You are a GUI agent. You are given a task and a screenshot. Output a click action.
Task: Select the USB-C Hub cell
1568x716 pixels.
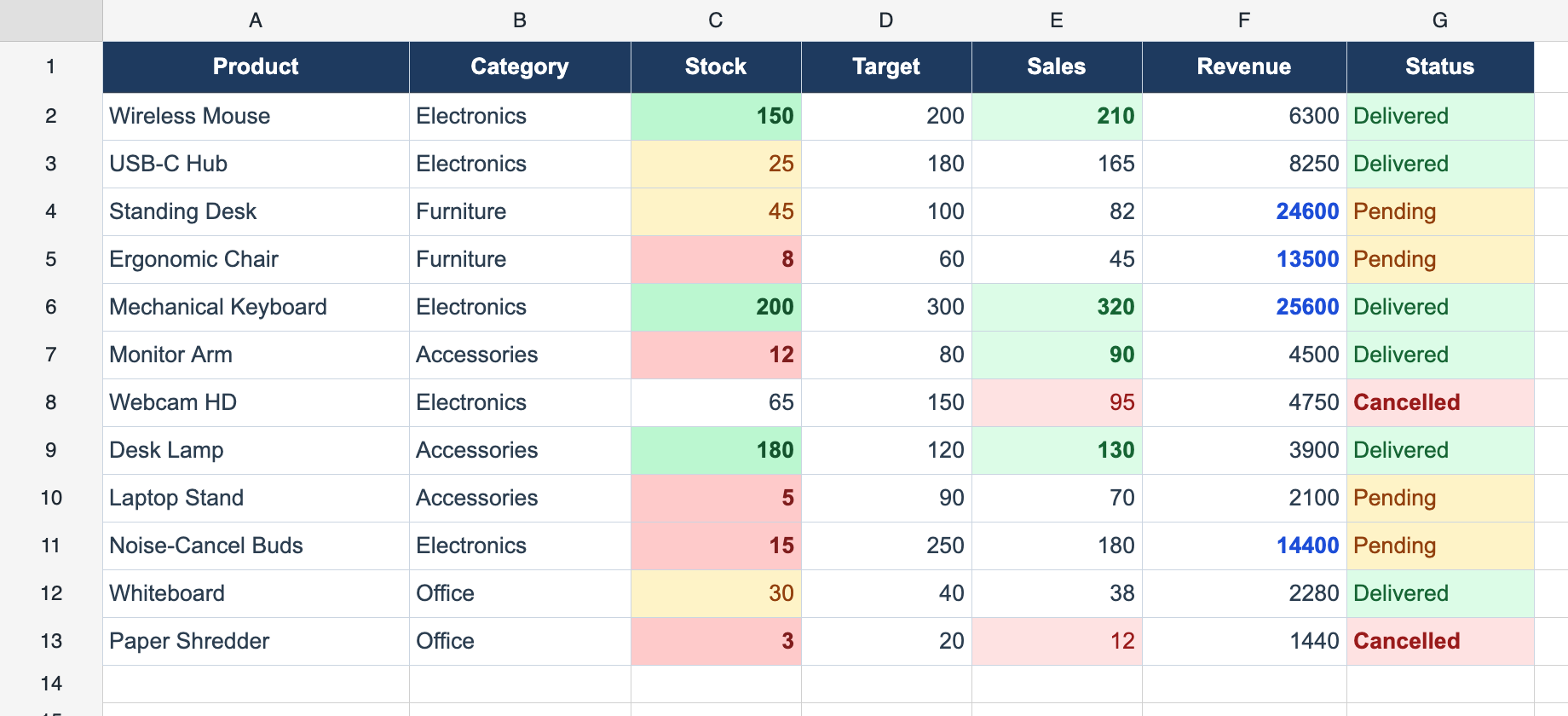pos(256,164)
